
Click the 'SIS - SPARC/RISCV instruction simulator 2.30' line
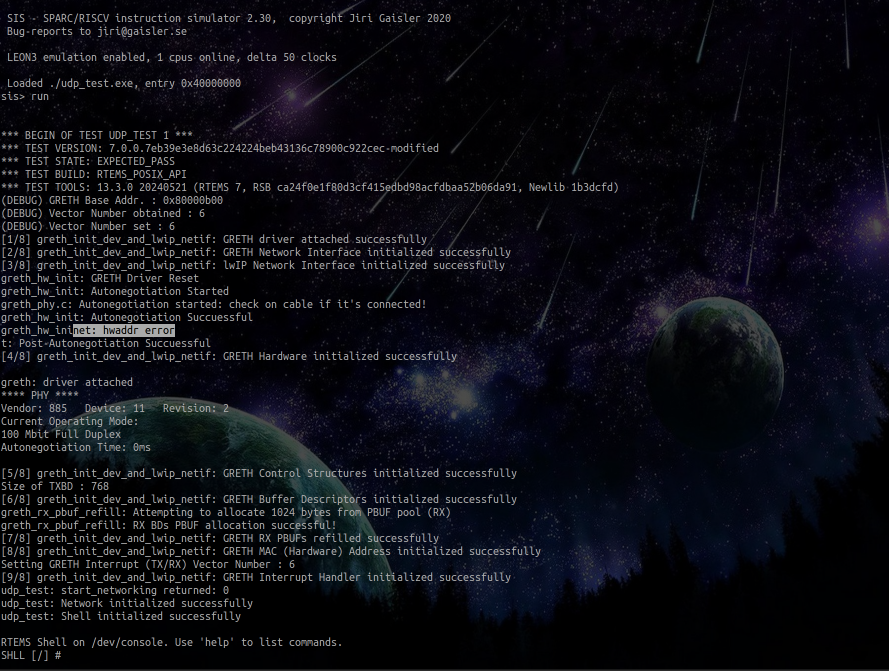pos(229,18)
